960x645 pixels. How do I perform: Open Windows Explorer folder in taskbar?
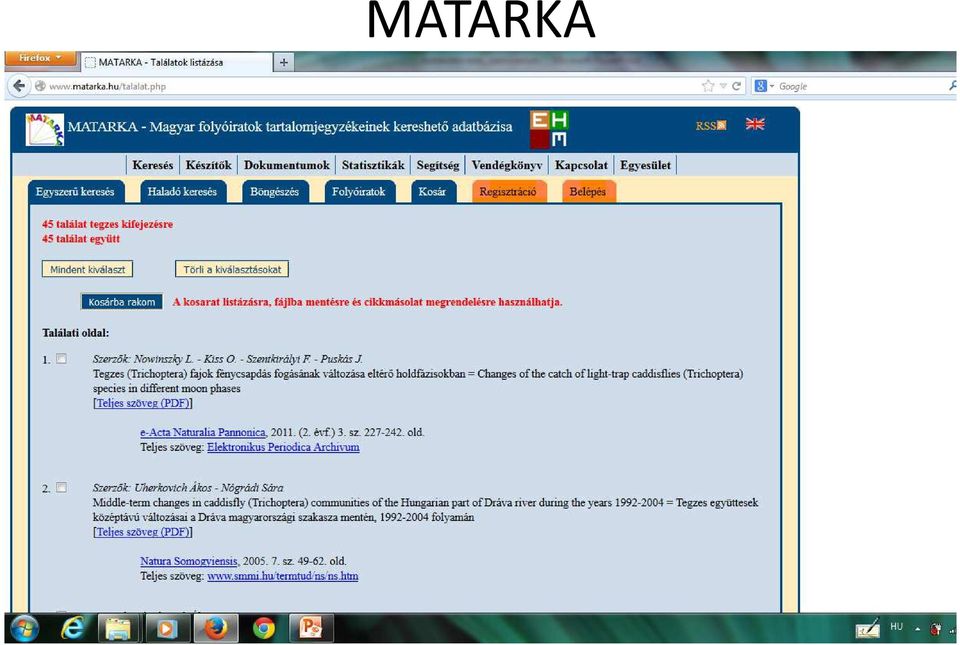pyautogui.click(x=118, y=628)
